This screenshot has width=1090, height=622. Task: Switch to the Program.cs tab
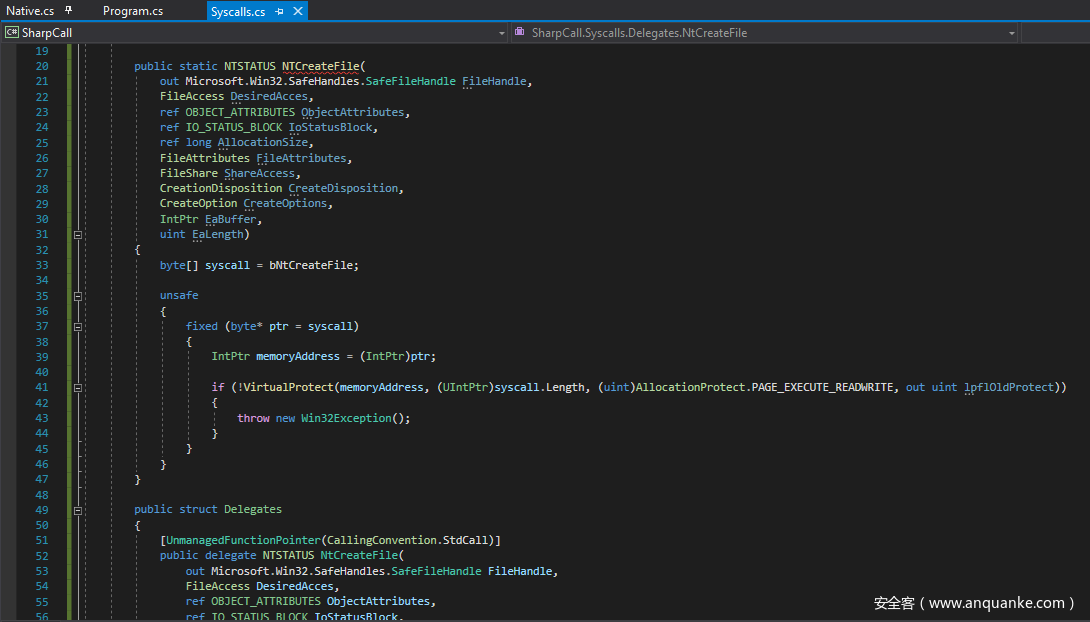click(x=133, y=11)
